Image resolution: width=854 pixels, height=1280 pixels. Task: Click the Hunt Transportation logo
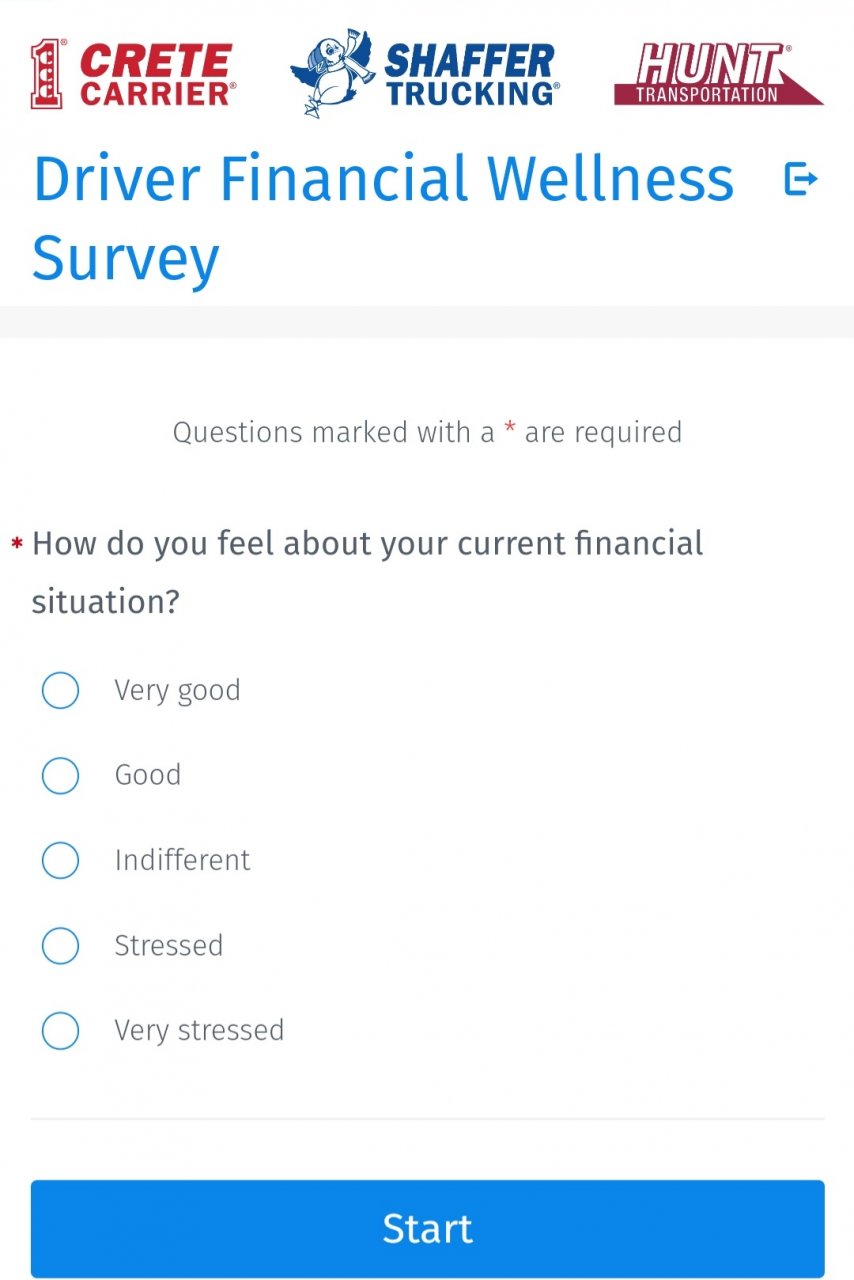coord(717,75)
